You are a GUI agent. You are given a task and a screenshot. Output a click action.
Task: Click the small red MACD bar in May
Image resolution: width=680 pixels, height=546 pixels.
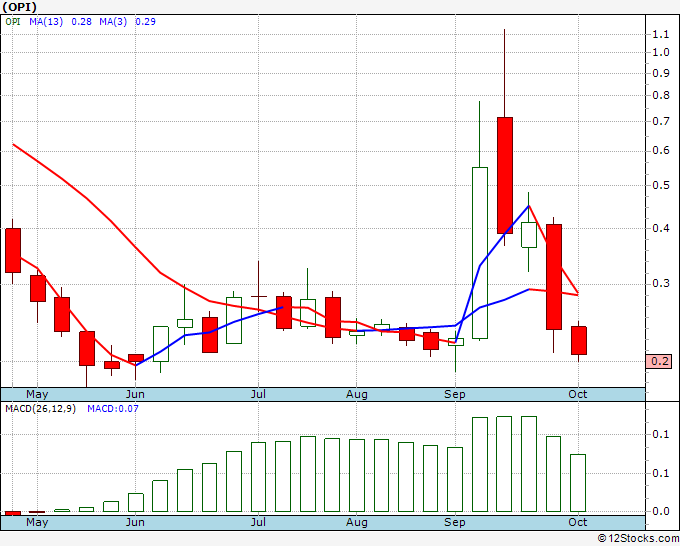(x=13, y=513)
